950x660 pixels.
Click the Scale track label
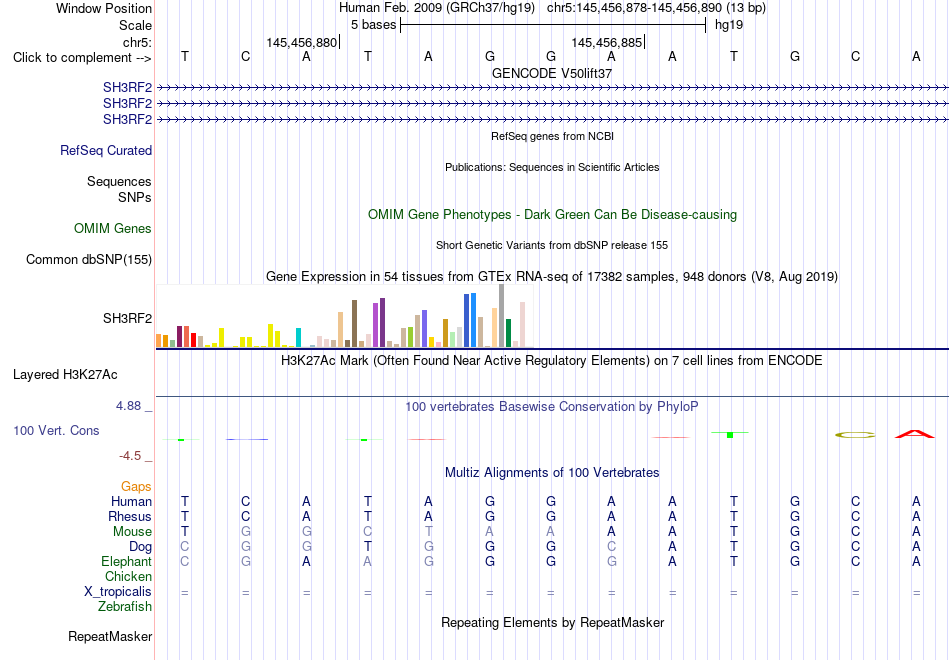pyautogui.click(x=135, y=25)
